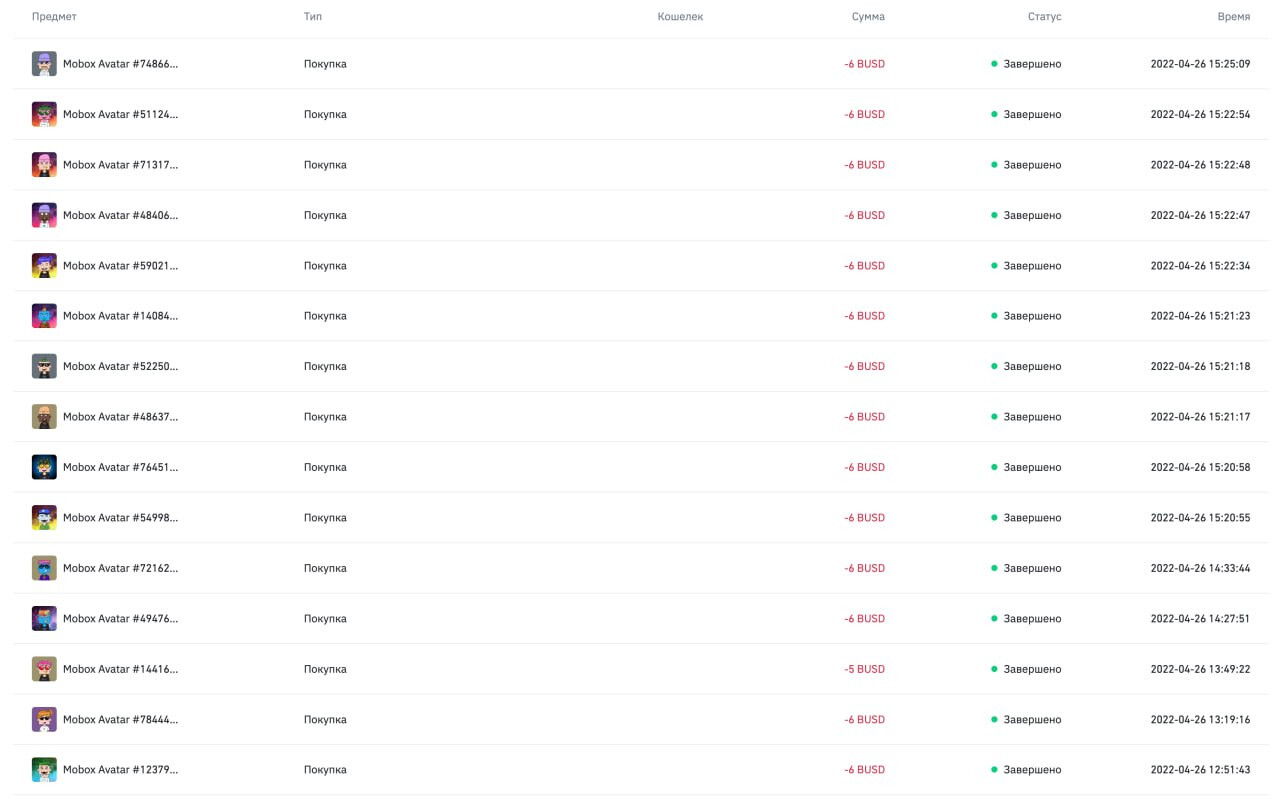The width and height of the screenshot is (1280, 804).
Task: Click the timestamp 2022-04-26 14:33:44
Action: tap(1200, 568)
